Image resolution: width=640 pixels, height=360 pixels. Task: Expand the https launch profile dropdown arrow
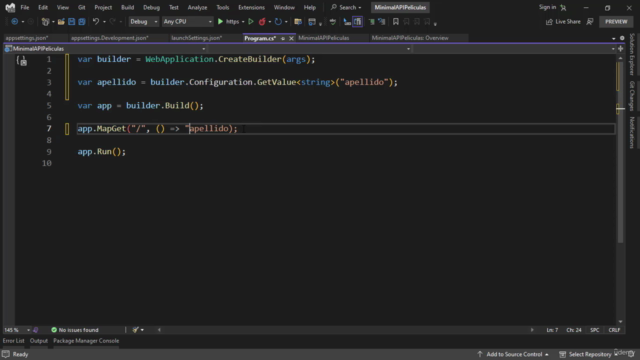243,22
